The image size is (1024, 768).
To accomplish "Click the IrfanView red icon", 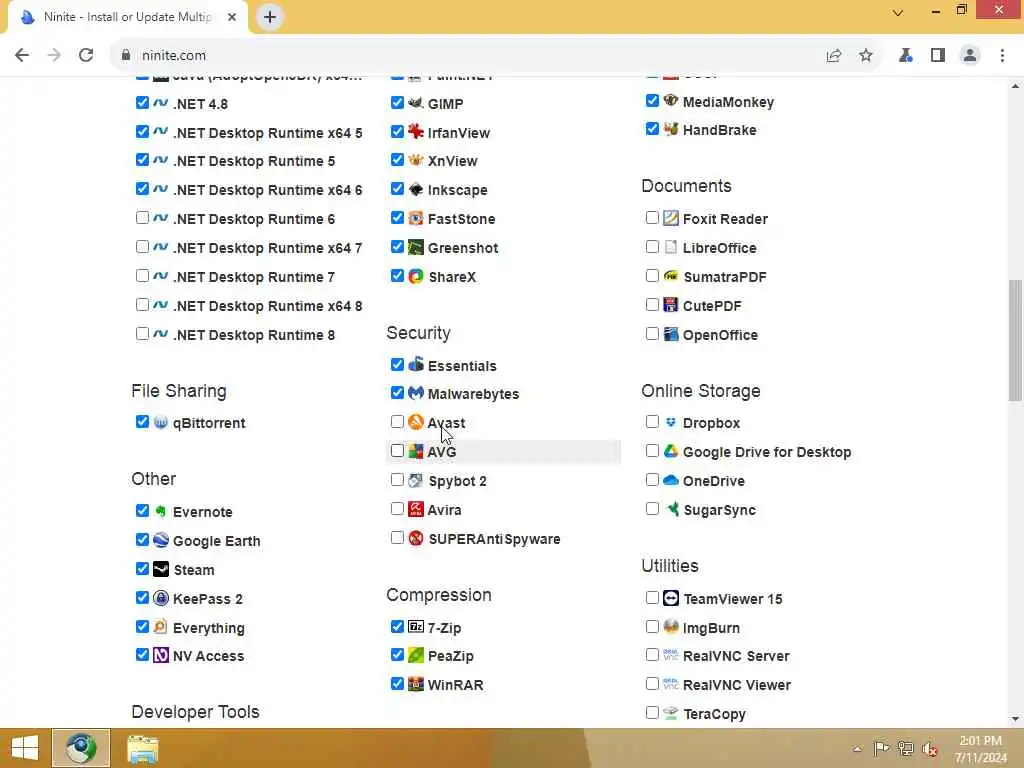I will click(416, 131).
